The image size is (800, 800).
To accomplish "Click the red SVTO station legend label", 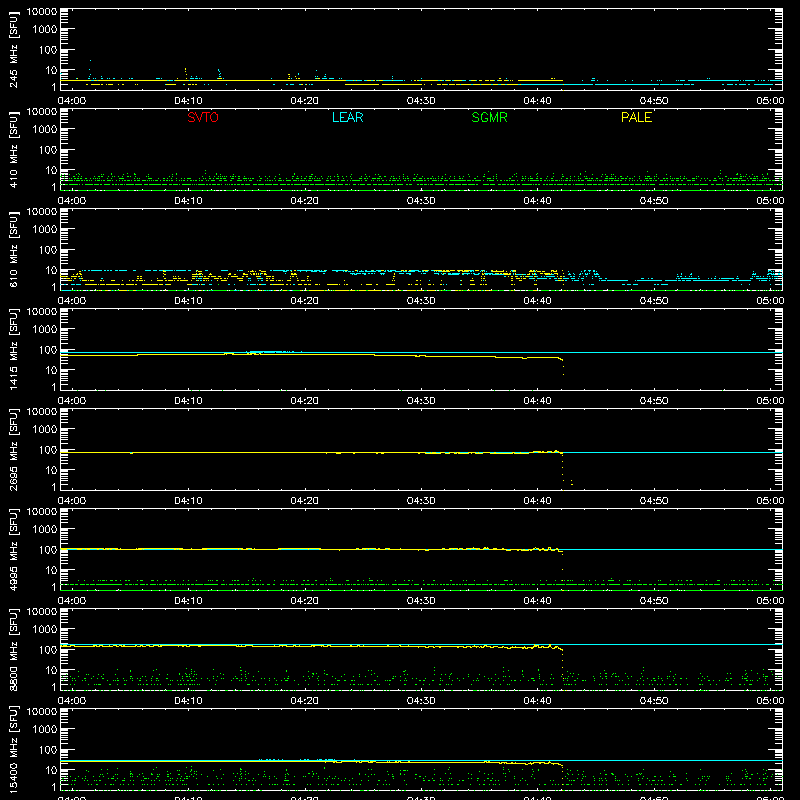I will [x=203, y=117].
